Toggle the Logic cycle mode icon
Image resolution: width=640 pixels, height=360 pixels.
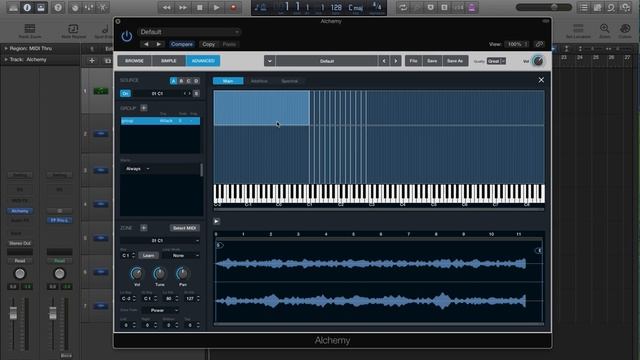403,7
